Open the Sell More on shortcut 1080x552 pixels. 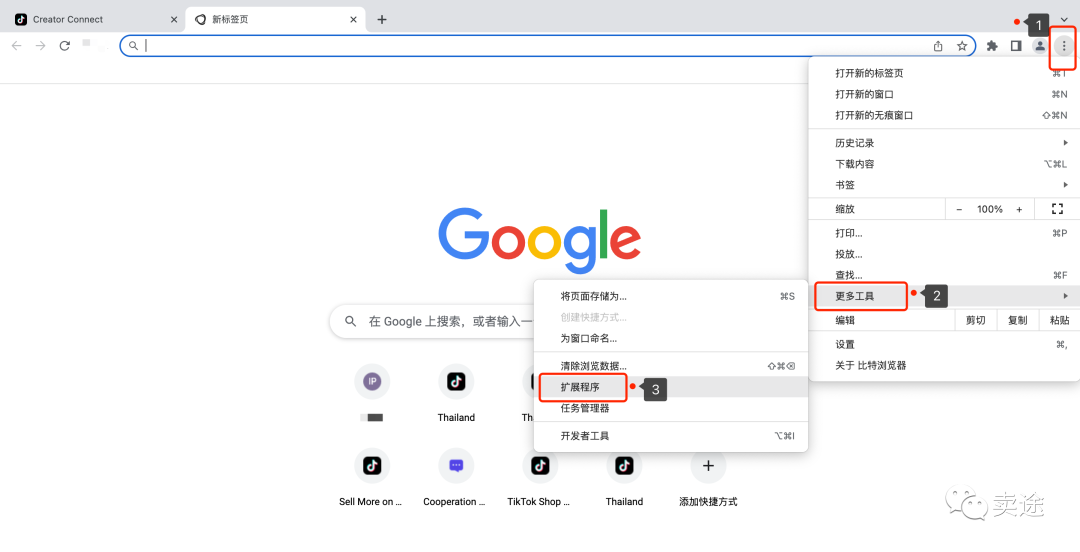pyautogui.click(x=372, y=477)
